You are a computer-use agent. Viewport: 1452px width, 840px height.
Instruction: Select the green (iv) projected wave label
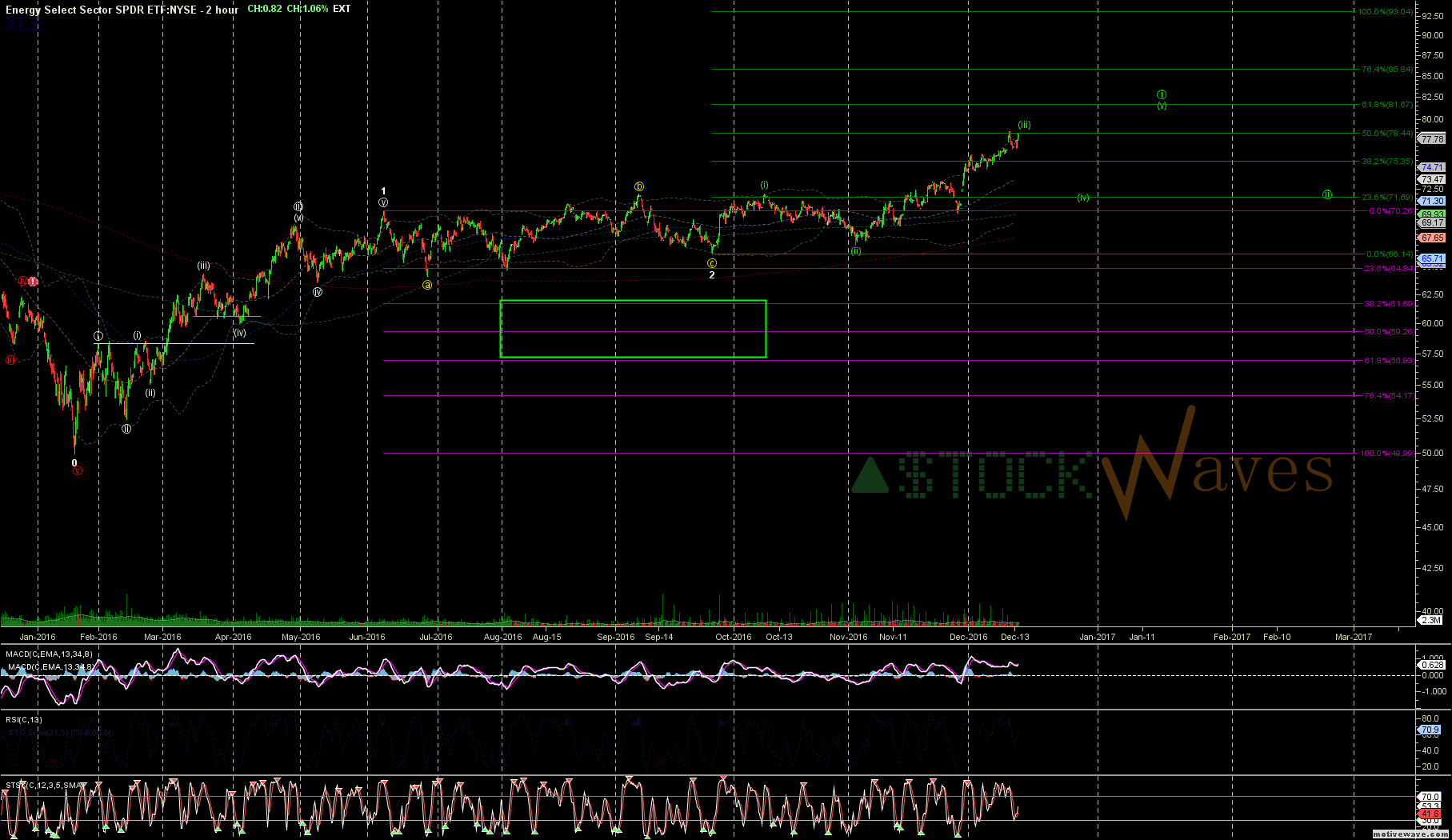pos(1082,198)
